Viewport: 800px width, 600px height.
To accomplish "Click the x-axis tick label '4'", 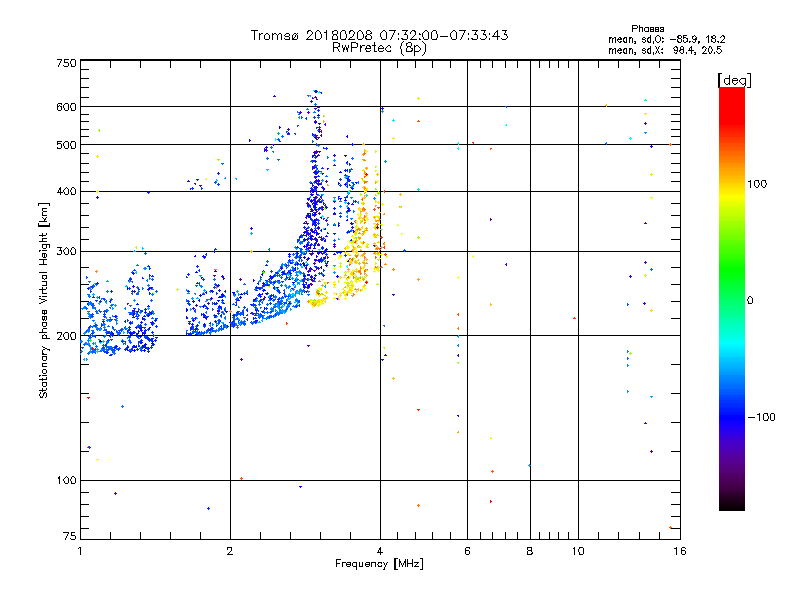I will click(380, 551).
